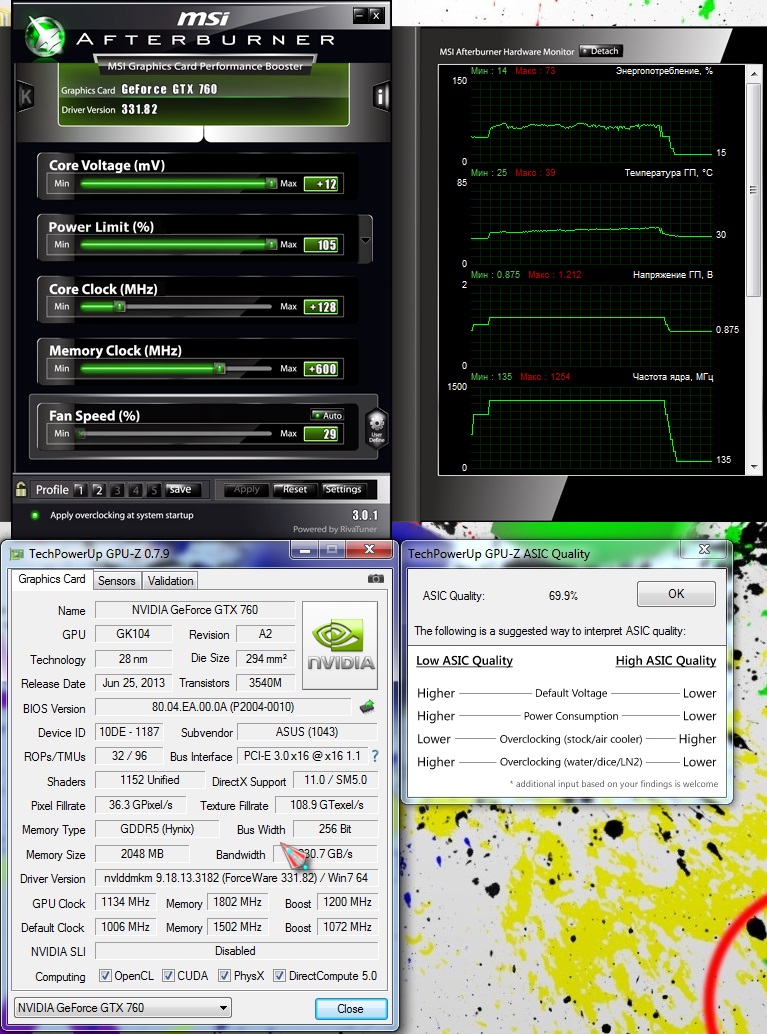This screenshot has height=1034, width=767.
Task: Toggle the profile lock padlock icon
Action: (x=21, y=489)
